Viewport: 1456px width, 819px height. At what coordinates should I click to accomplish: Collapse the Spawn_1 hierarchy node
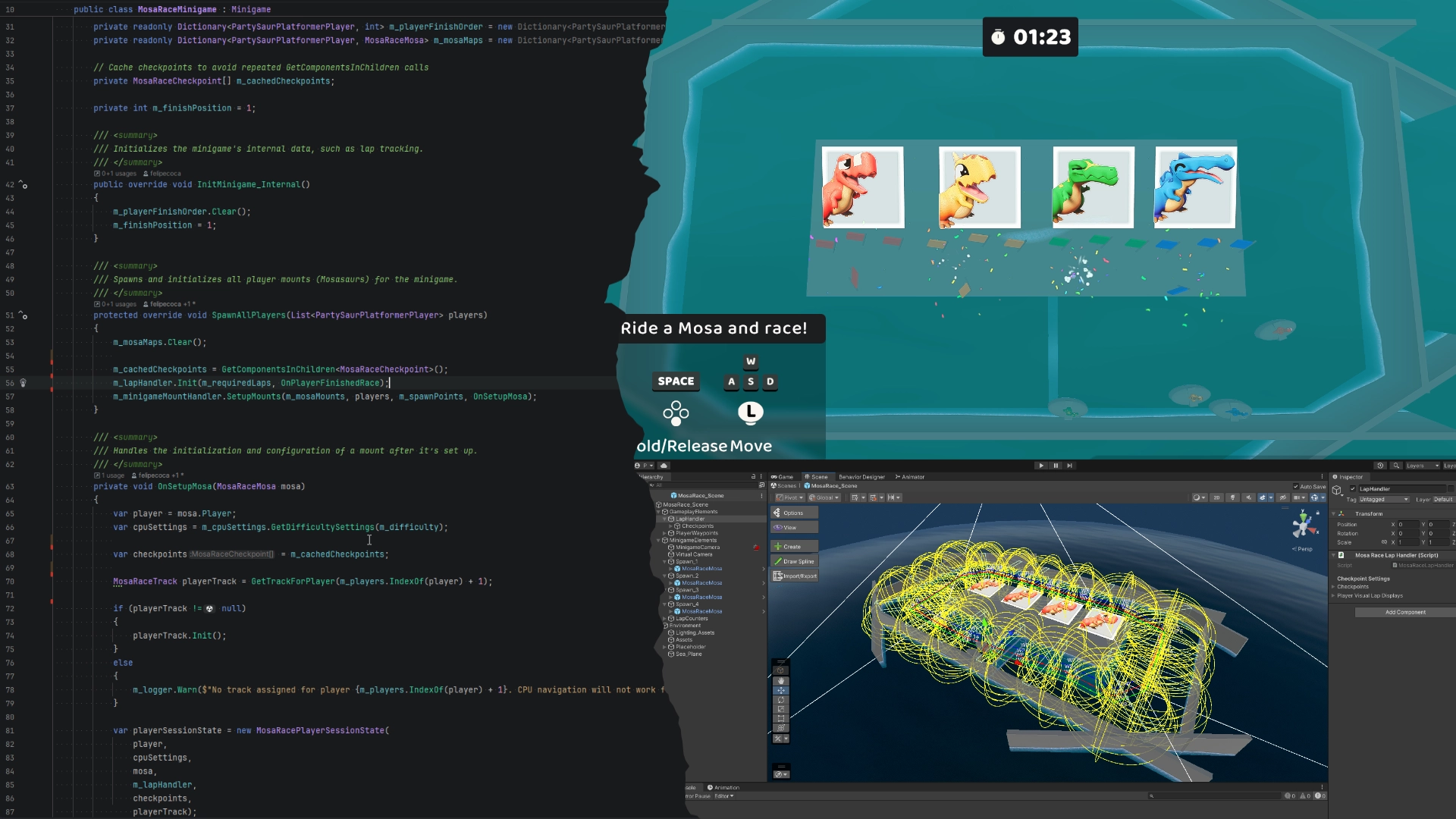tap(665, 562)
